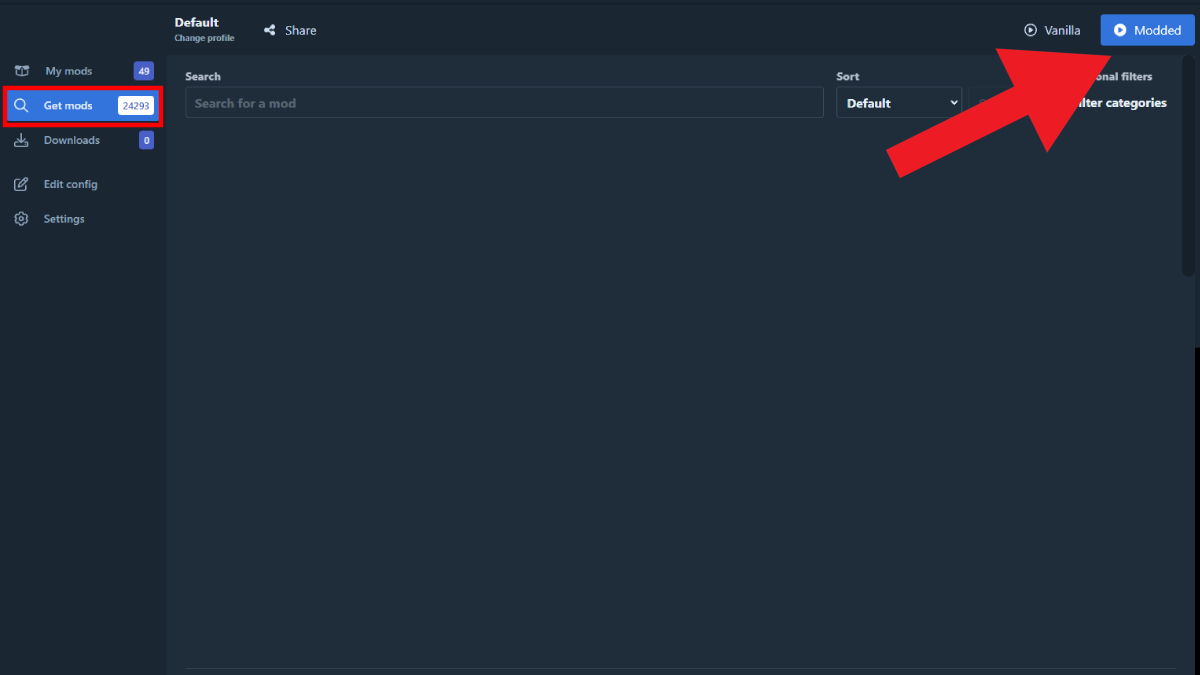Click the Change profile link
Screen dimensions: 1200x675
tap(204, 38)
